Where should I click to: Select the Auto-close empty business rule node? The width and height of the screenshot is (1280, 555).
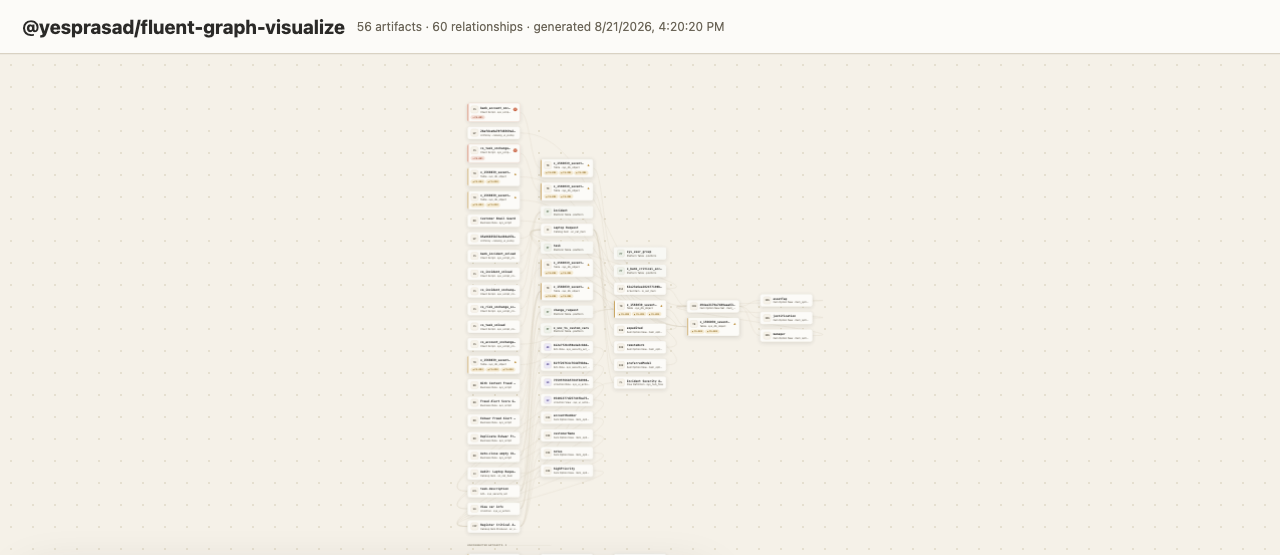click(494, 455)
